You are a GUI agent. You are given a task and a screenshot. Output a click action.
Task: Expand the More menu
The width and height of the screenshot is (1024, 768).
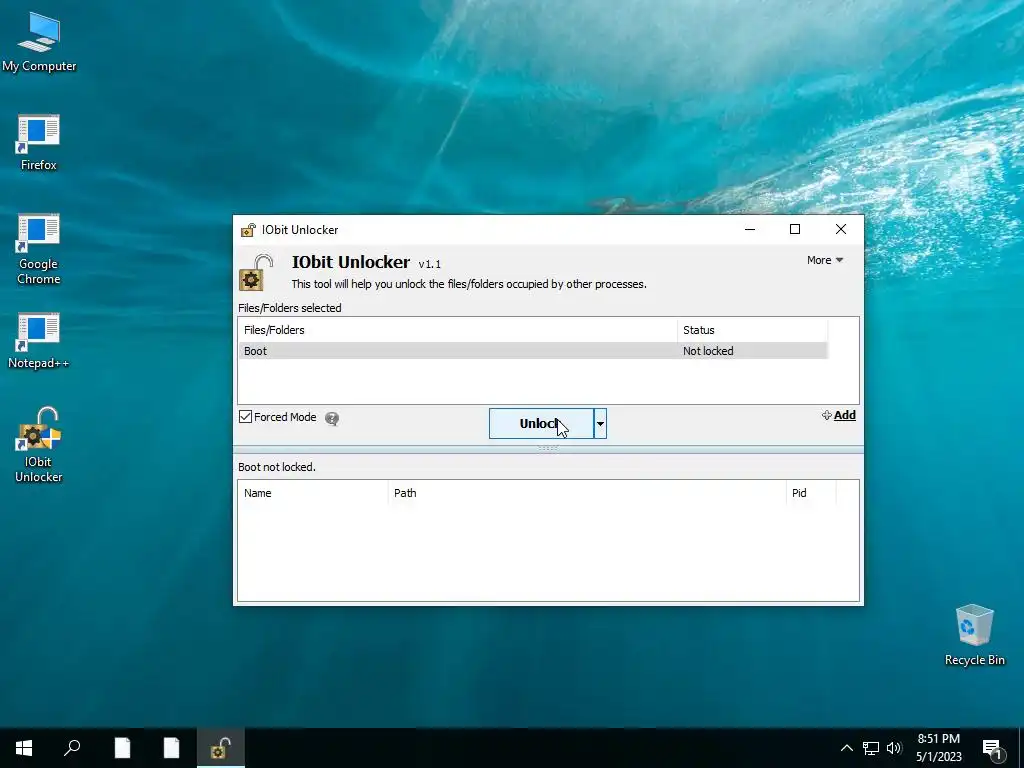(825, 260)
